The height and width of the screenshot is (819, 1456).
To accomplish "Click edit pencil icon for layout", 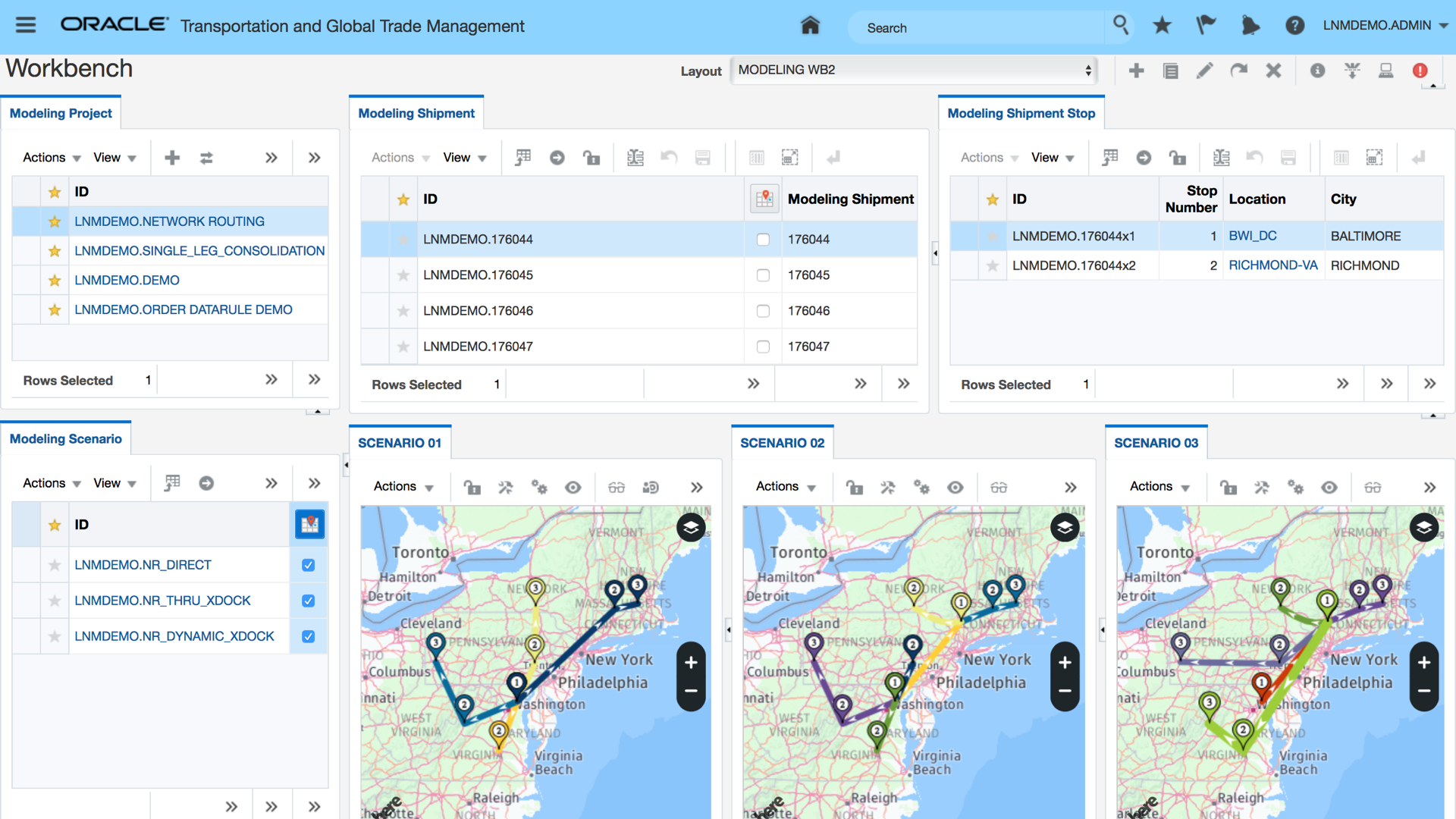I will click(x=1204, y=71).
